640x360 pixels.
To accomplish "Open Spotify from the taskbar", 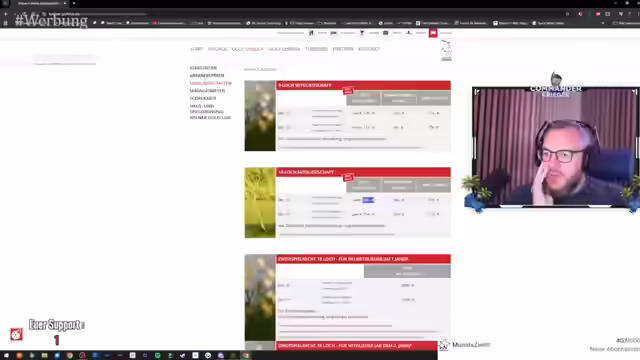I will pyautogui.click(x=158, y=356).
